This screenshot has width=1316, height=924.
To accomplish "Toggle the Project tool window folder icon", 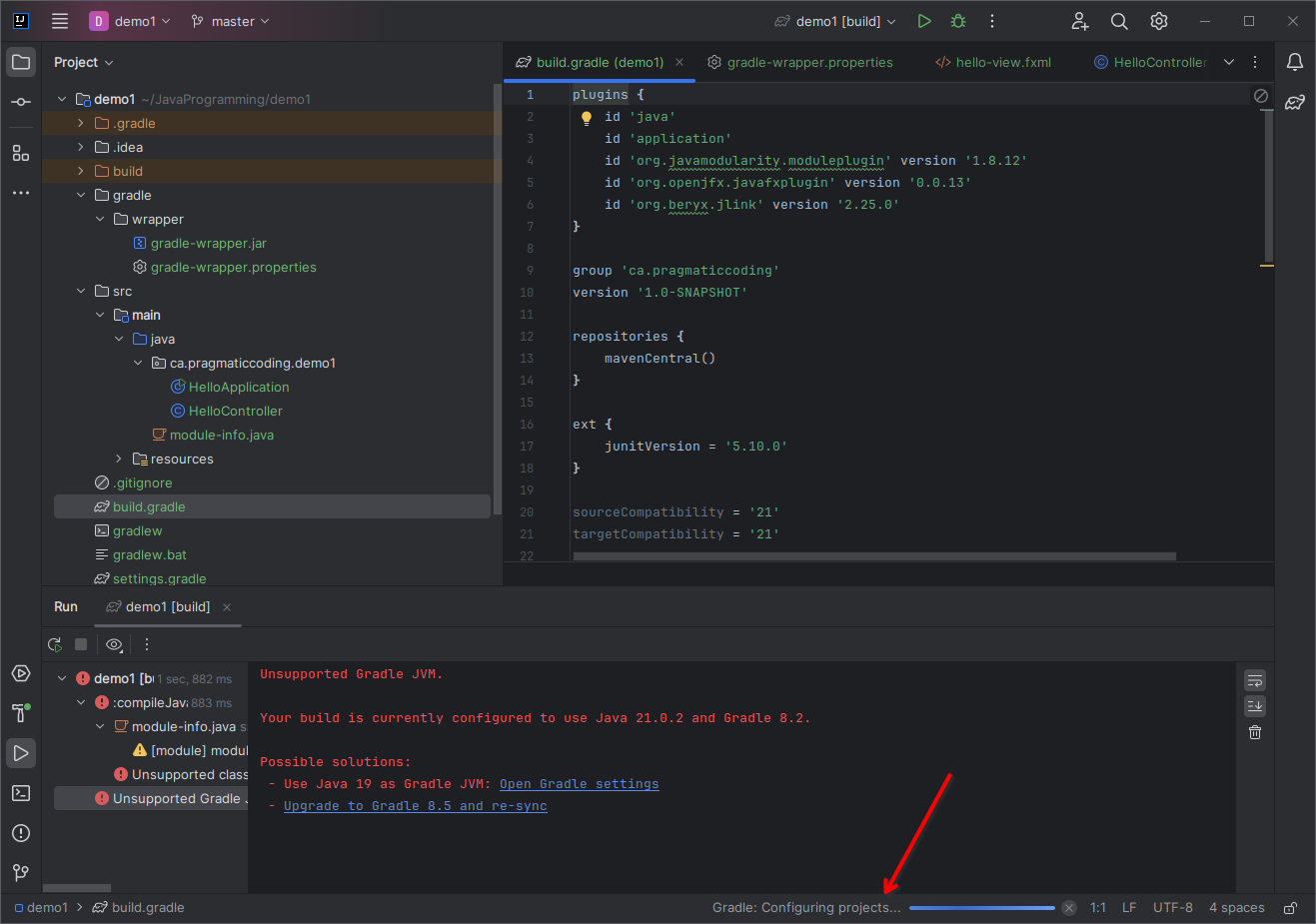I will [x=21, y=62].
